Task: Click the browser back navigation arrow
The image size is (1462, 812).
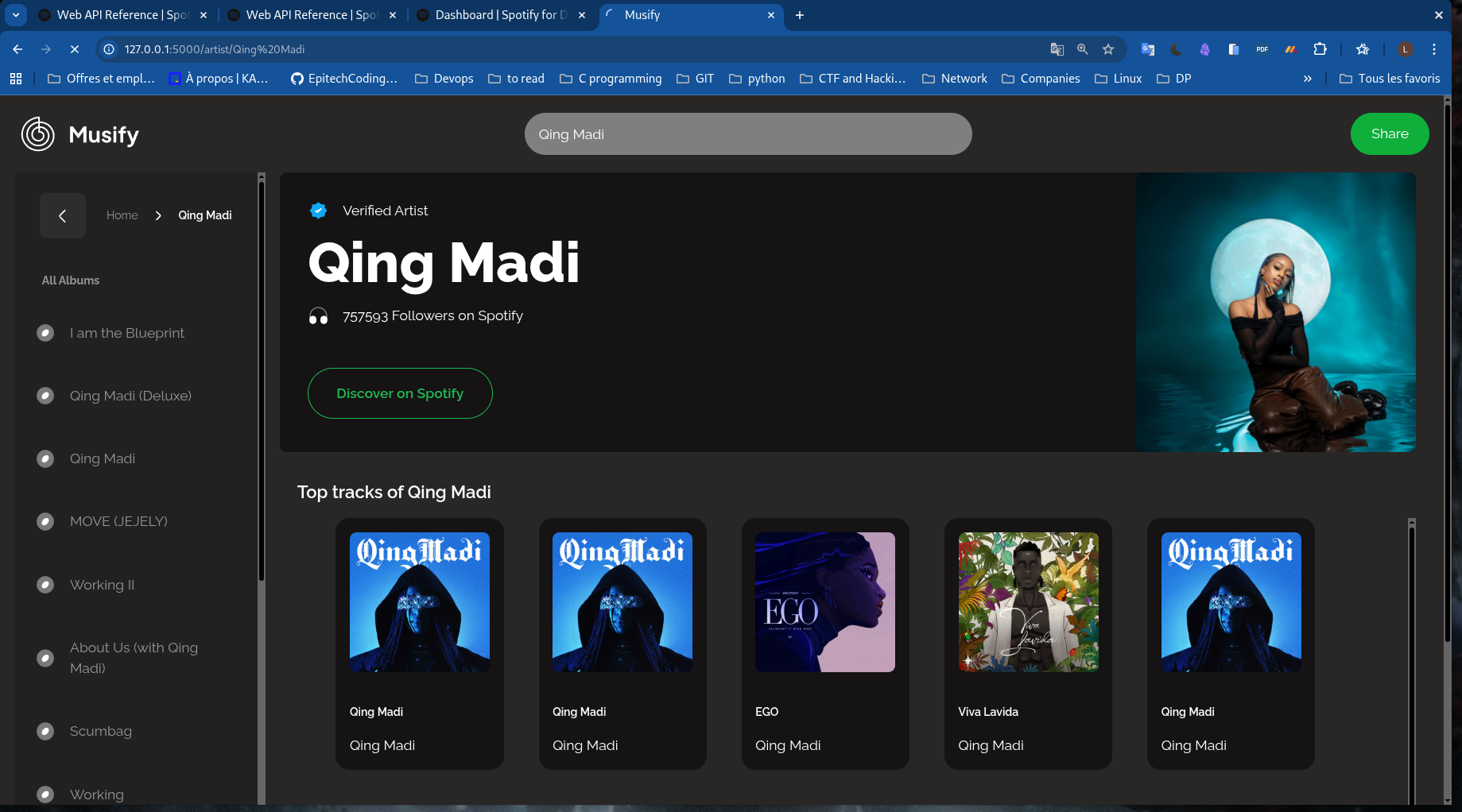Action: tap(17, 49)
